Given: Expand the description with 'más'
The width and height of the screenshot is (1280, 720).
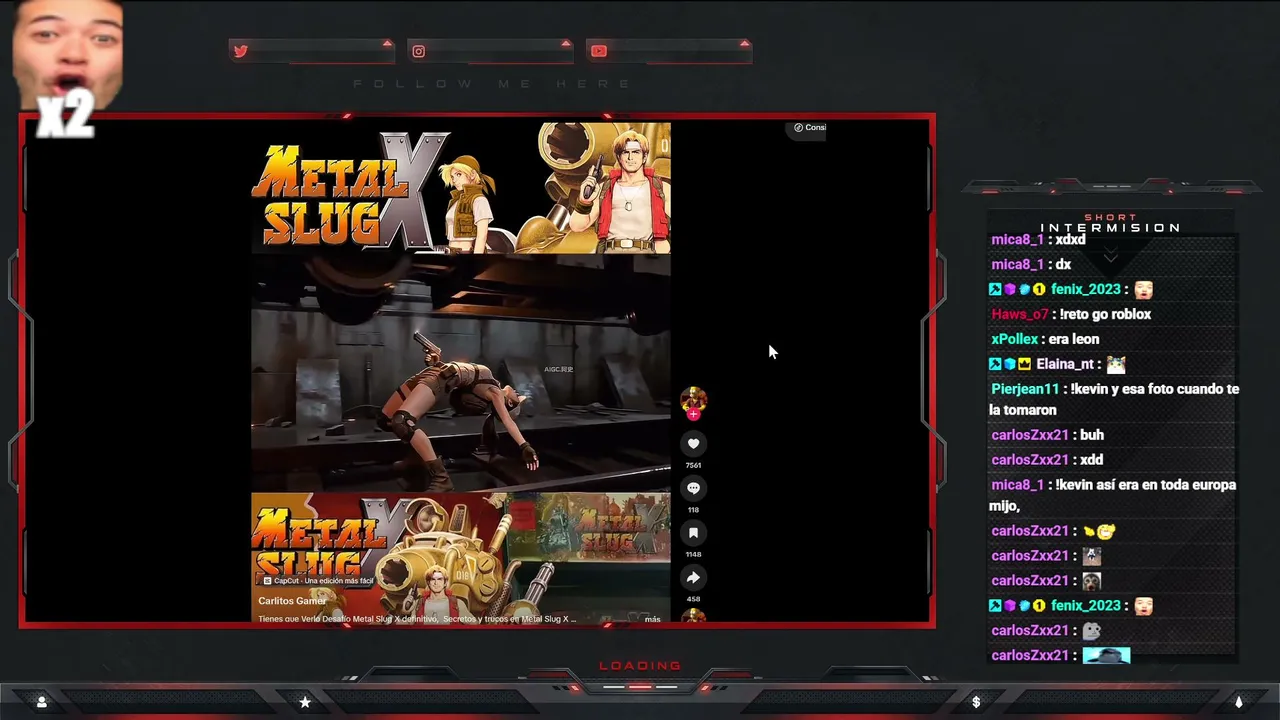Looking at the screenshot, I should tap(652, 619).
